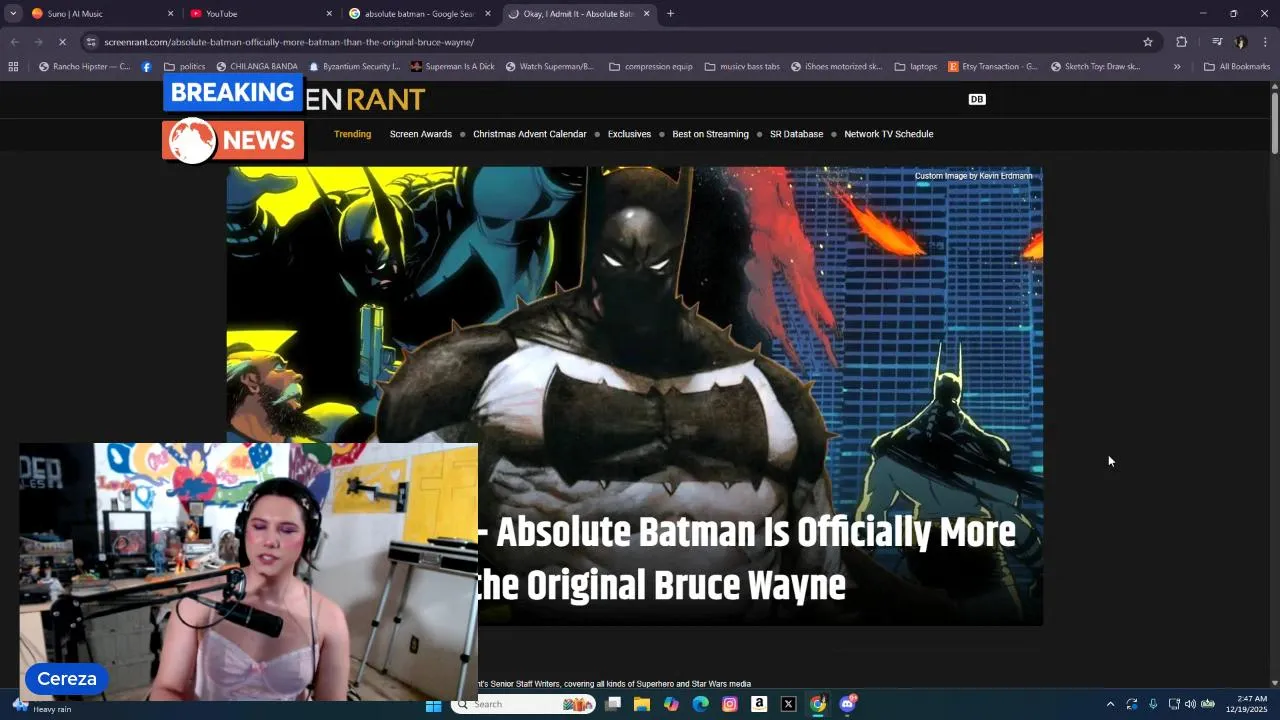Screen dimensions: 1280x720
Task: Click the microphone icon in system tray
Action: tap(1153, 704)
